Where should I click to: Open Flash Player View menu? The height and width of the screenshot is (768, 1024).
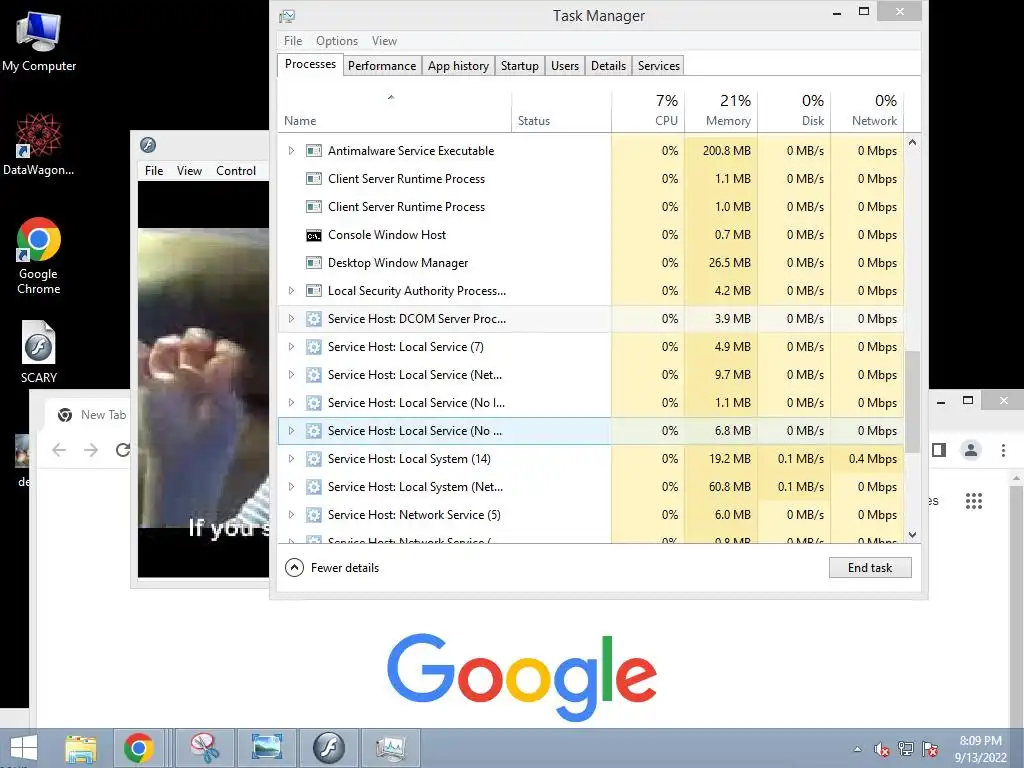click(x=189, y=171)
